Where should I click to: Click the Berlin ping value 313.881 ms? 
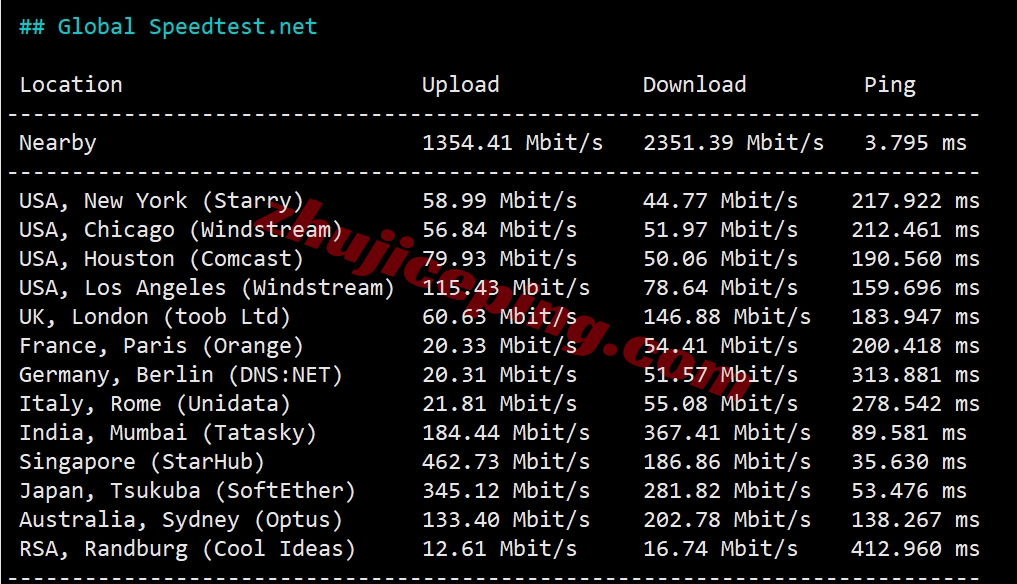(x=915, y=375)
